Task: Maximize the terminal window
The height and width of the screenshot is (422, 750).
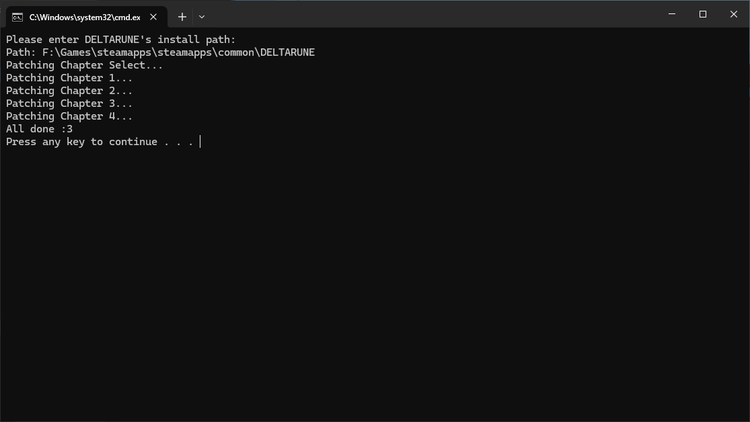Action: pyautogui.click(x=703, y=14)
